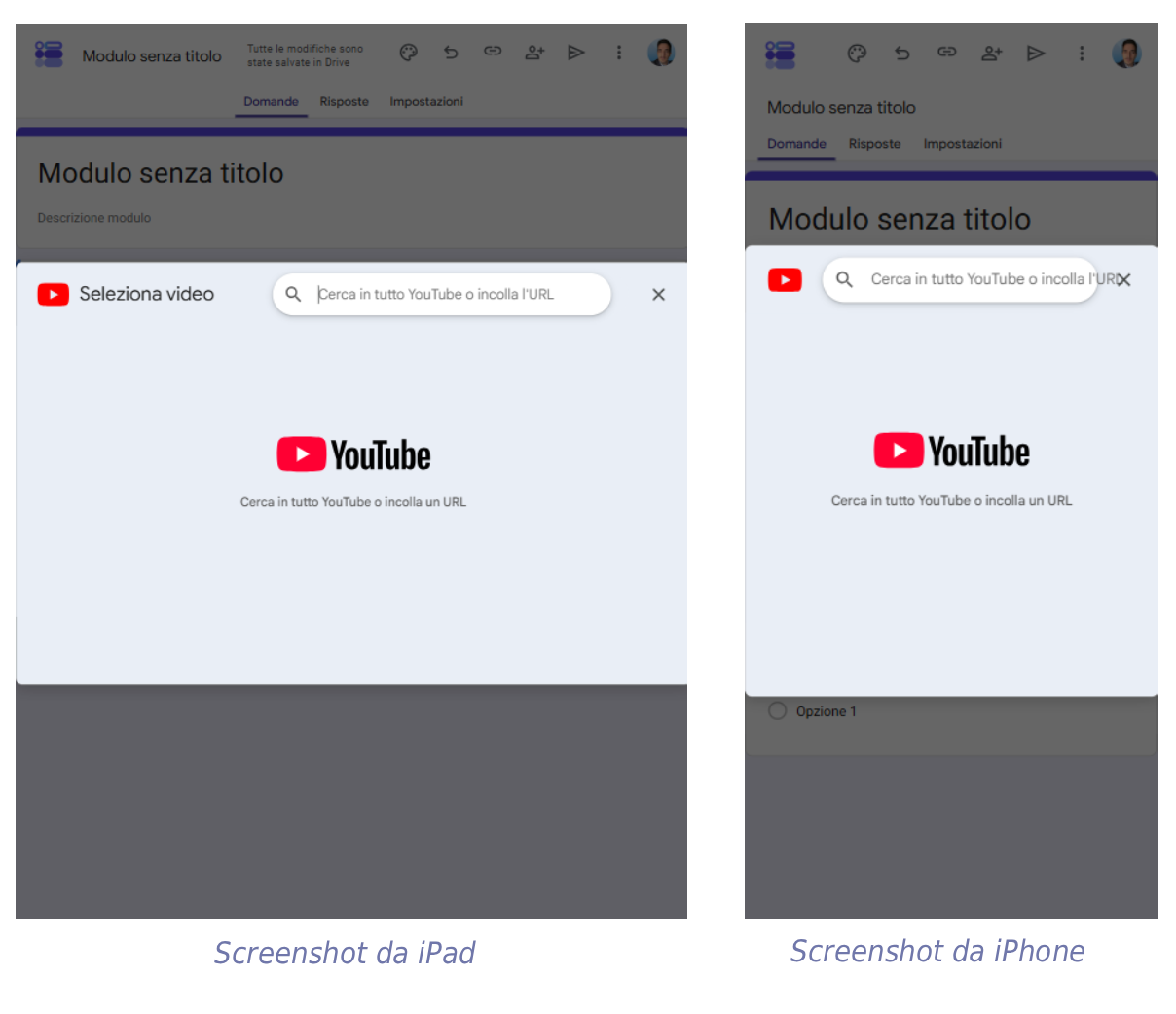Click link icon in iPhone screenshot toolbar
The width and height of the screenshot is (1176, 1014).
coord(946,53)
